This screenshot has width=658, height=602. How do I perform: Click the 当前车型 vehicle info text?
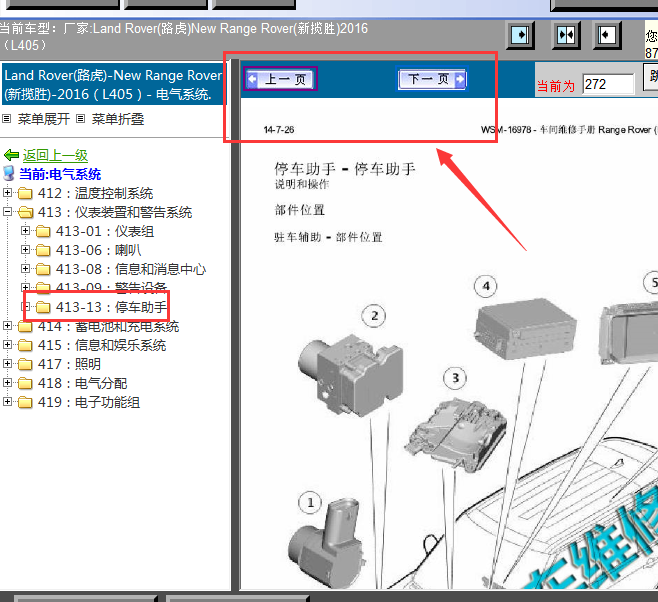click(x=183, y=36)
